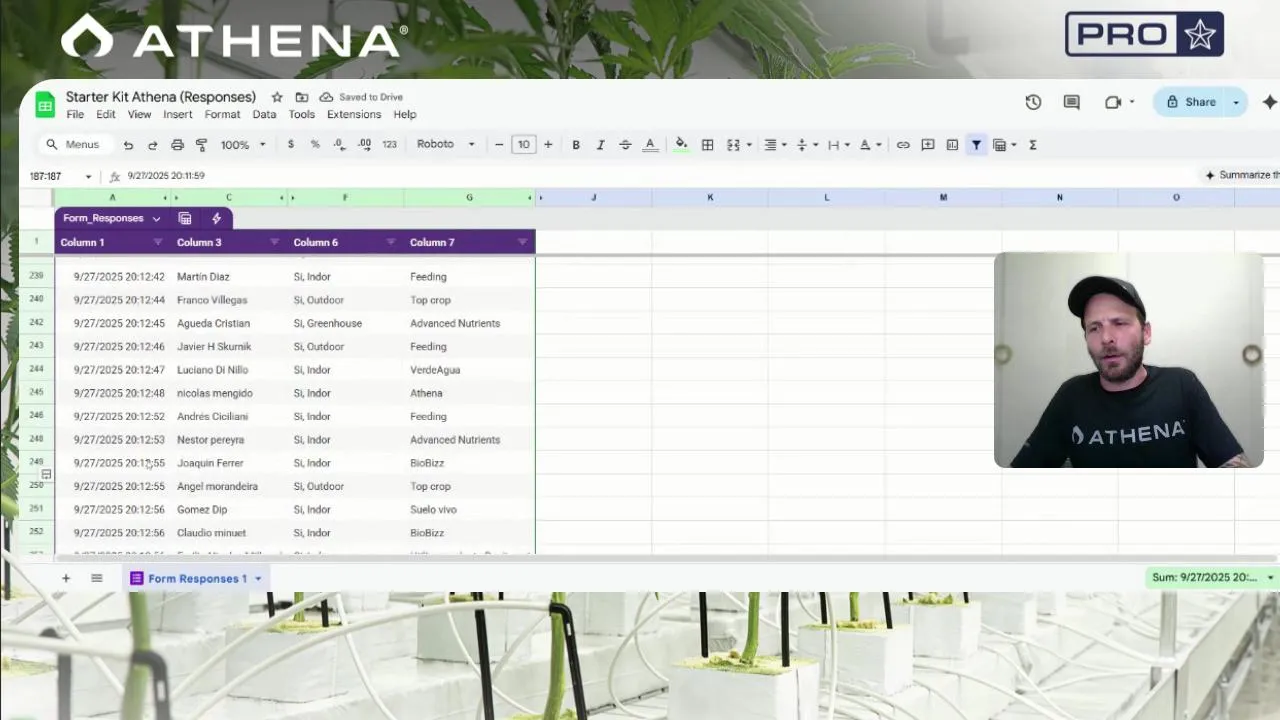Insert a link with the link icon
Viewport: 1280px width, 720px height.
pyautogui.click(x=903, y=145)
